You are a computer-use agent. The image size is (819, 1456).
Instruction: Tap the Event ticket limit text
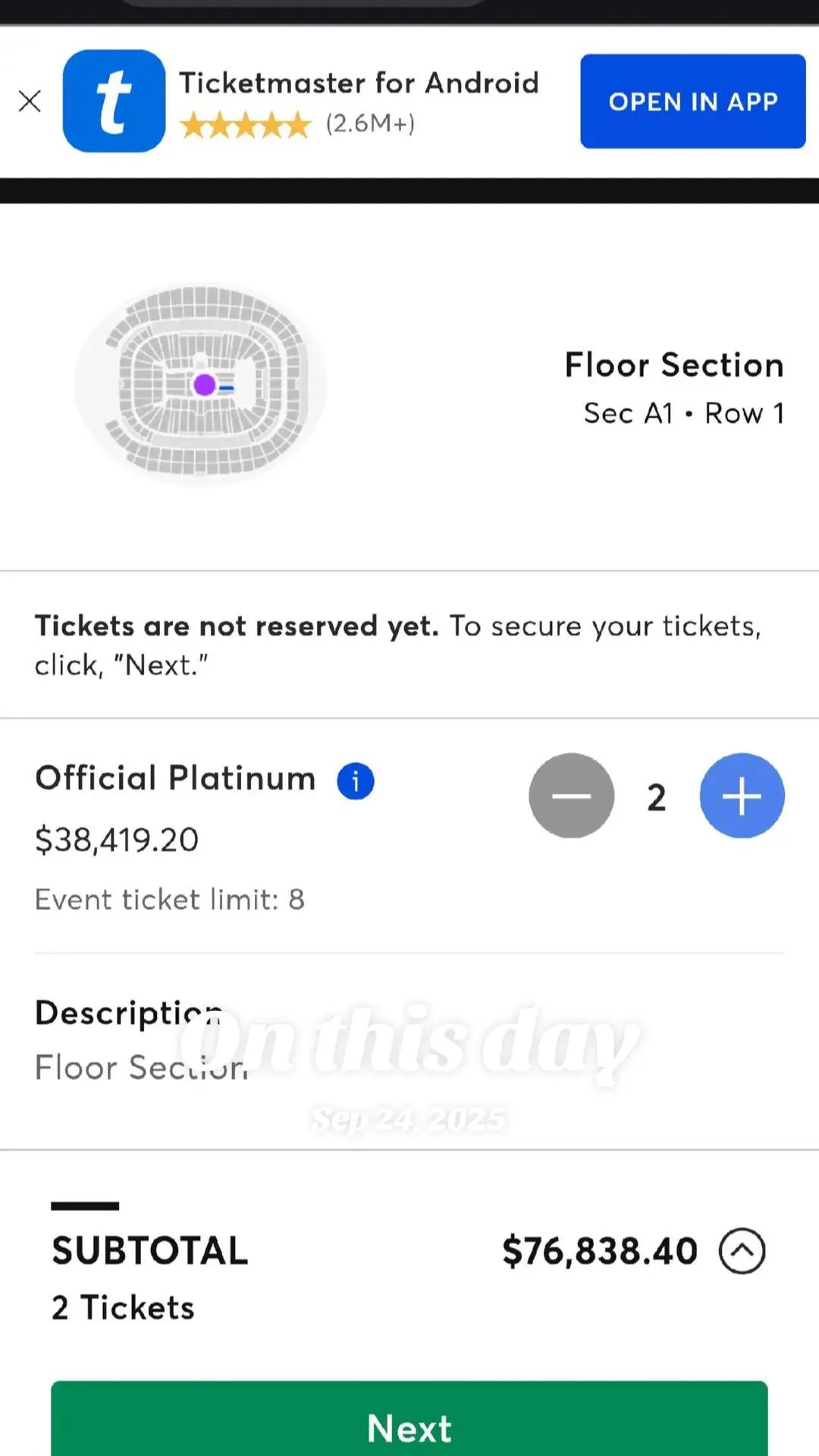(170, 899)
